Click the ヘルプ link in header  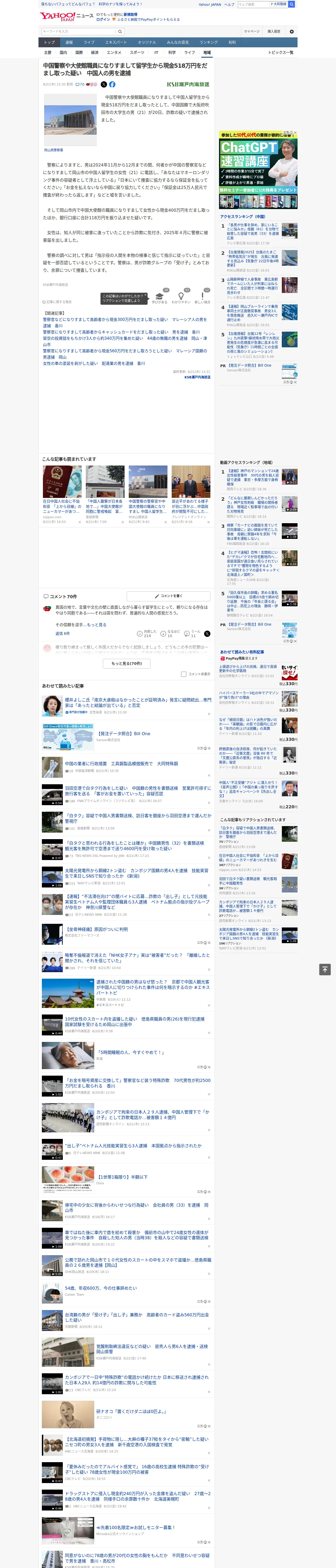(x=229, y=4)
